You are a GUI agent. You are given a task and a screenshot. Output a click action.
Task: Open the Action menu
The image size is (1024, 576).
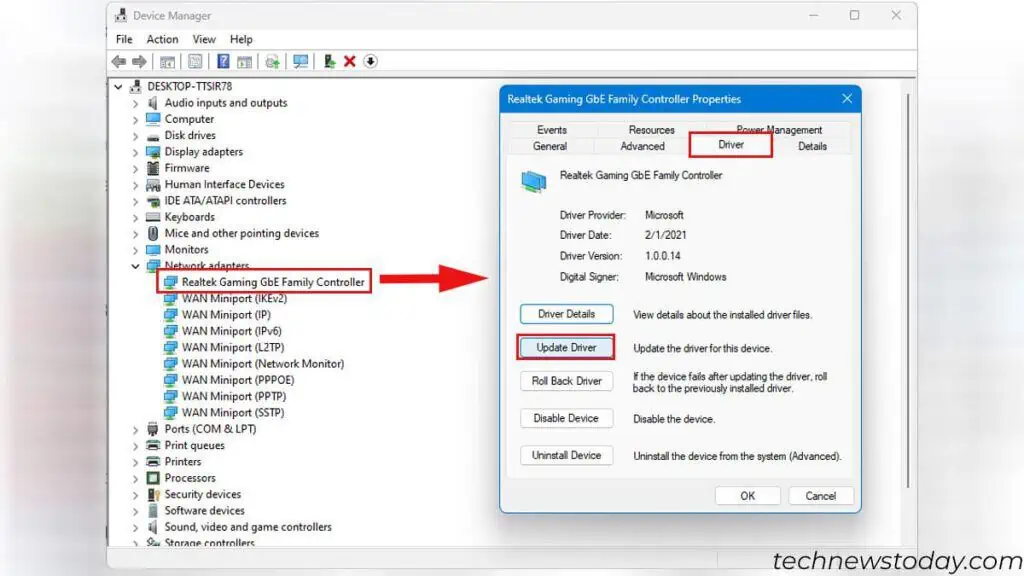point(162,39)
